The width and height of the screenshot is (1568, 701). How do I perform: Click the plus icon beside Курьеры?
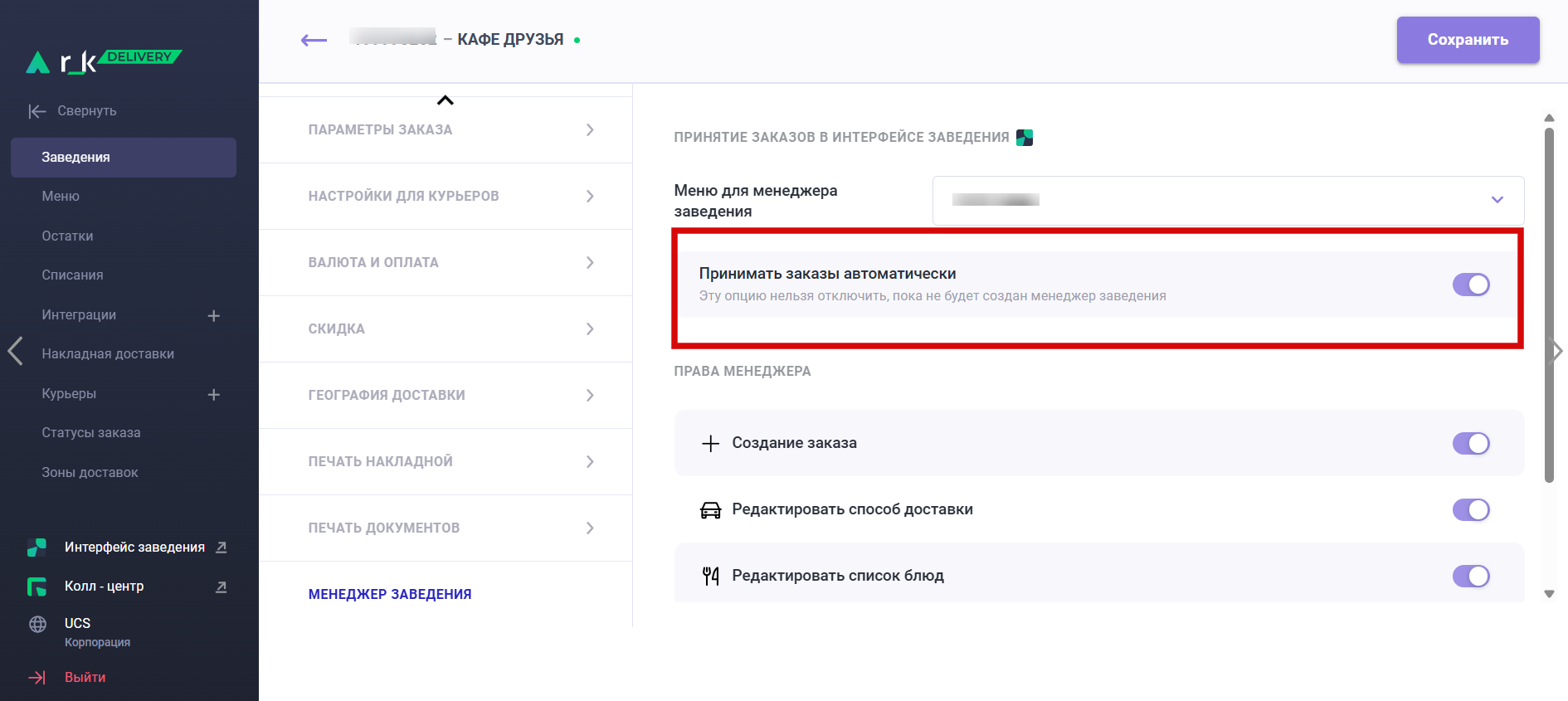[x=213, y=394]
